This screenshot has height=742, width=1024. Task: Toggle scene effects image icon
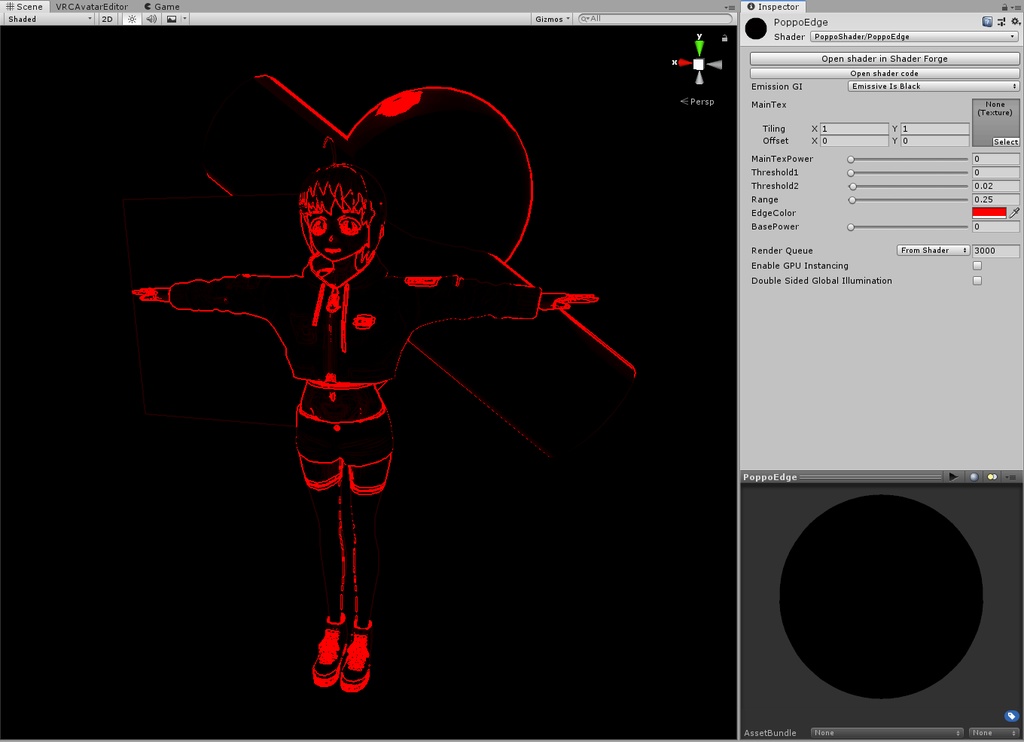pyautogui.click(x=171, y=19)
